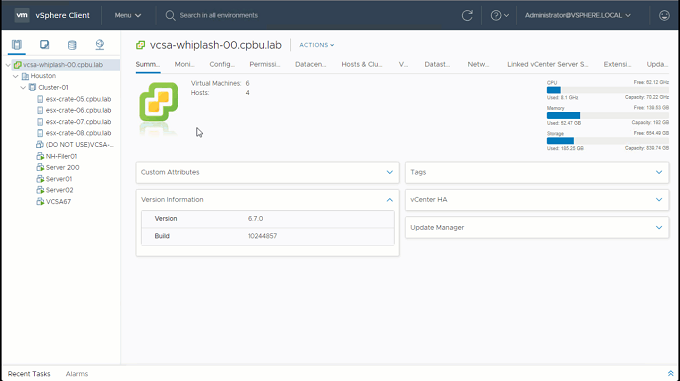Open the Hosts and Clusters inventory view
Image resolution: width=680 pixels, height=381 pixels.
[16, 45]
